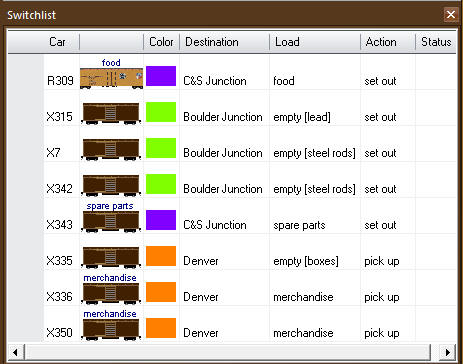
Task: Close the Switchlist window
Action: [451, 15]
